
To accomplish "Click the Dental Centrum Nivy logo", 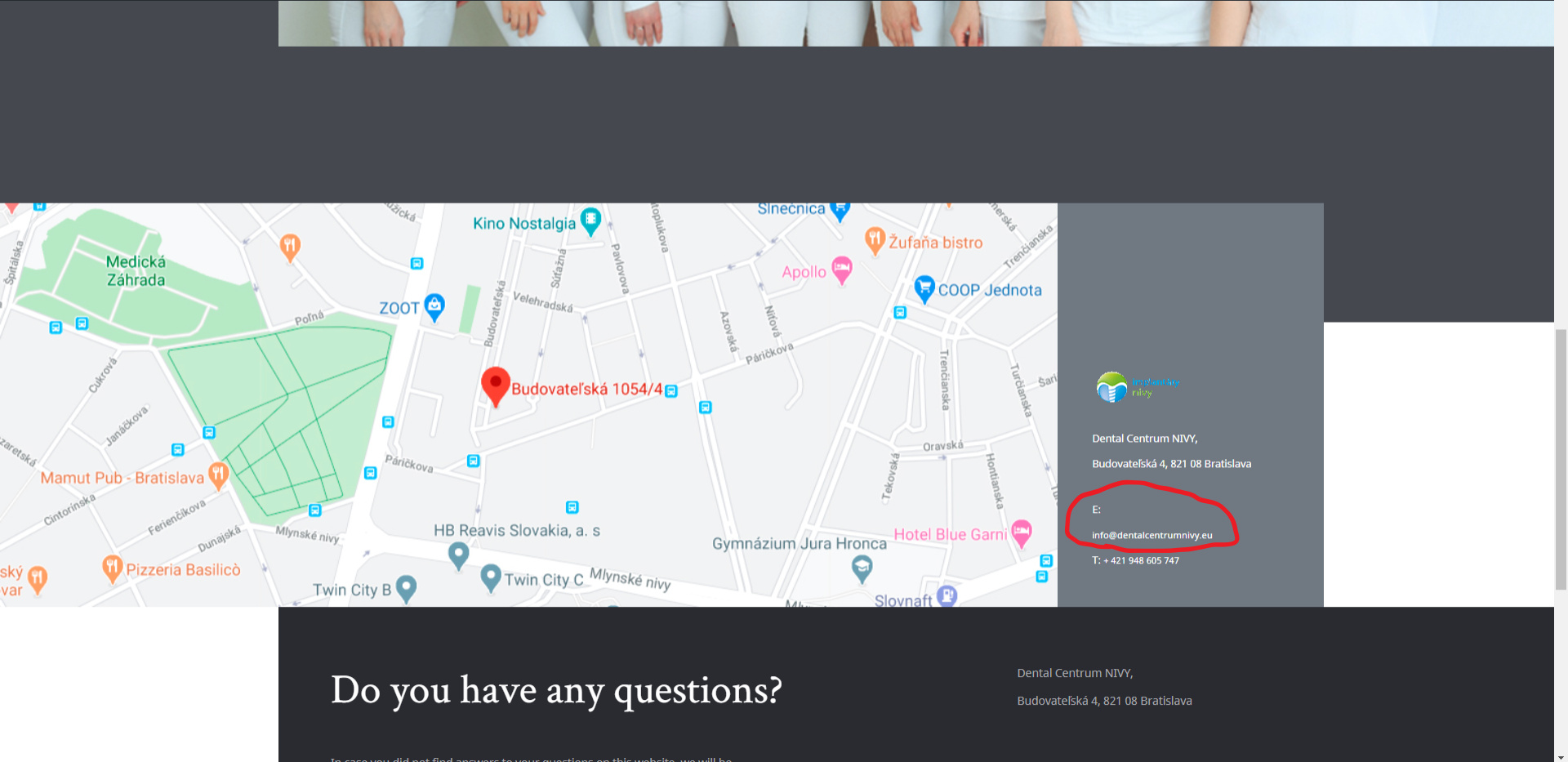I will click(1138, 387).
